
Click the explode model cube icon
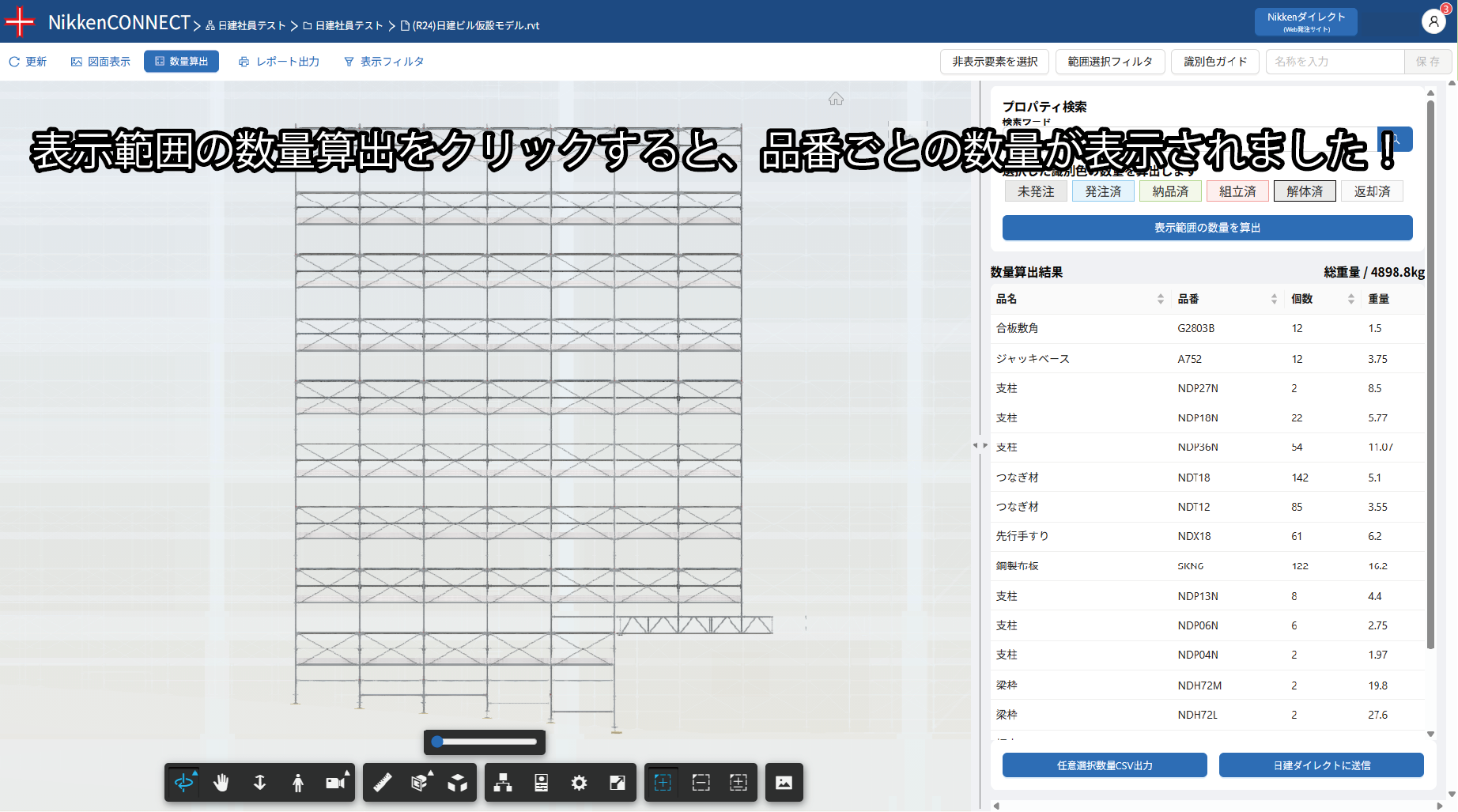pyautogui.click(x=458, y=783)
